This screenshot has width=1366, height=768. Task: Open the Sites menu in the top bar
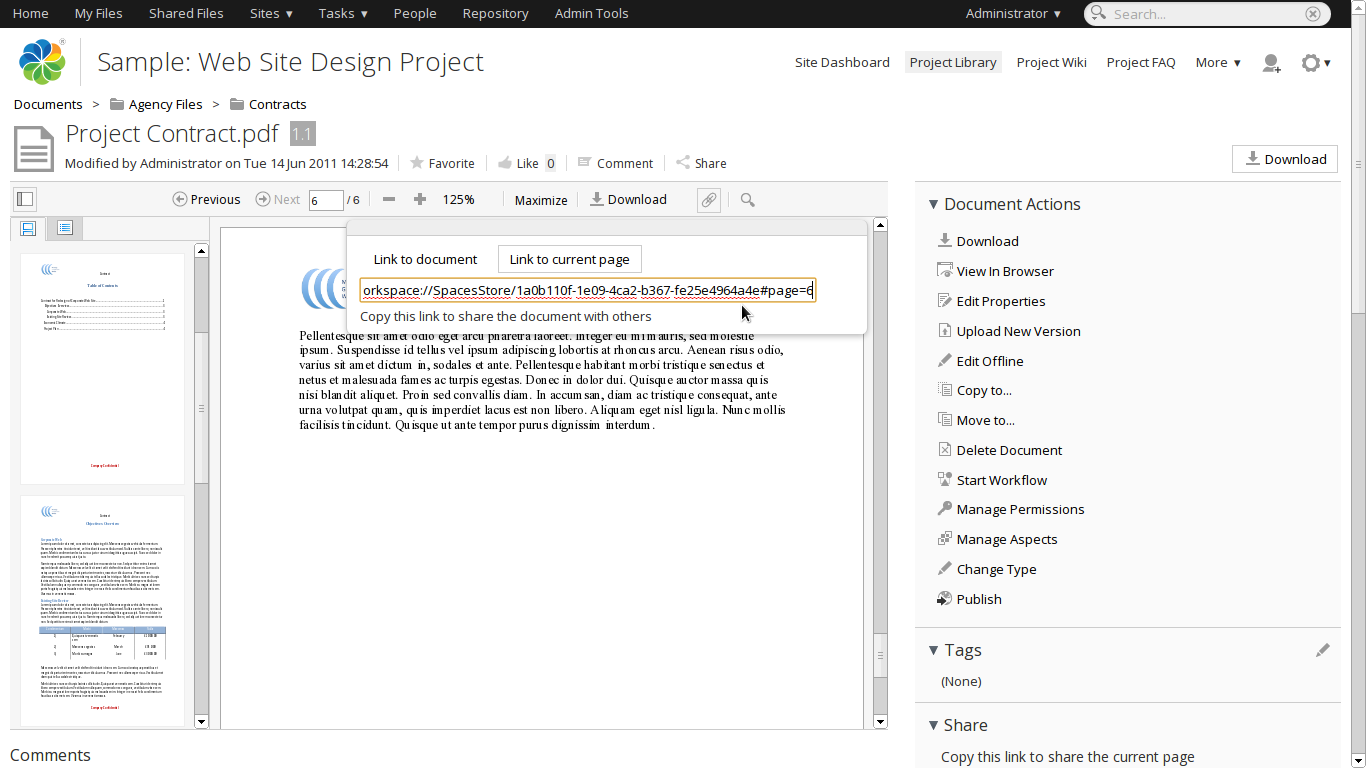(x=271, y=13)
